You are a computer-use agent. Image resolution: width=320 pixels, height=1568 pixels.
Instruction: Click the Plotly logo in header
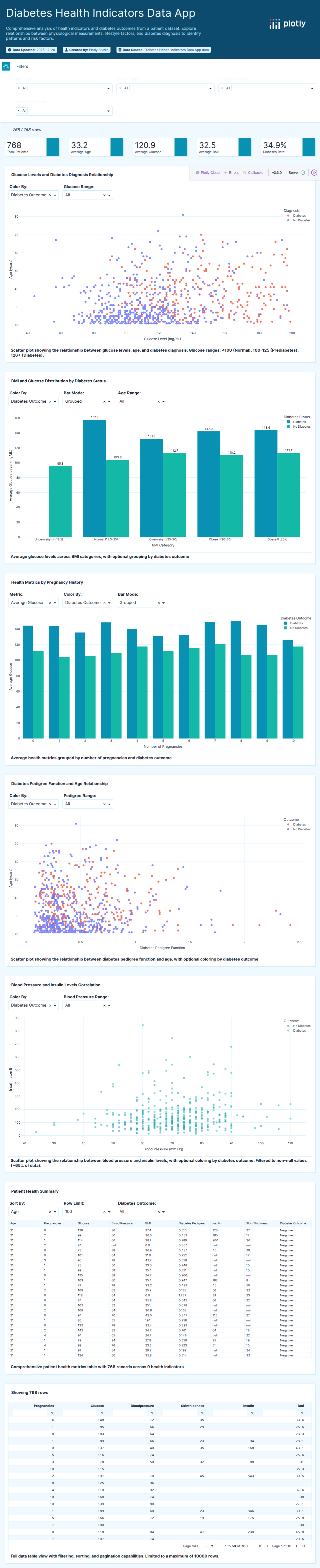point(287,24)
